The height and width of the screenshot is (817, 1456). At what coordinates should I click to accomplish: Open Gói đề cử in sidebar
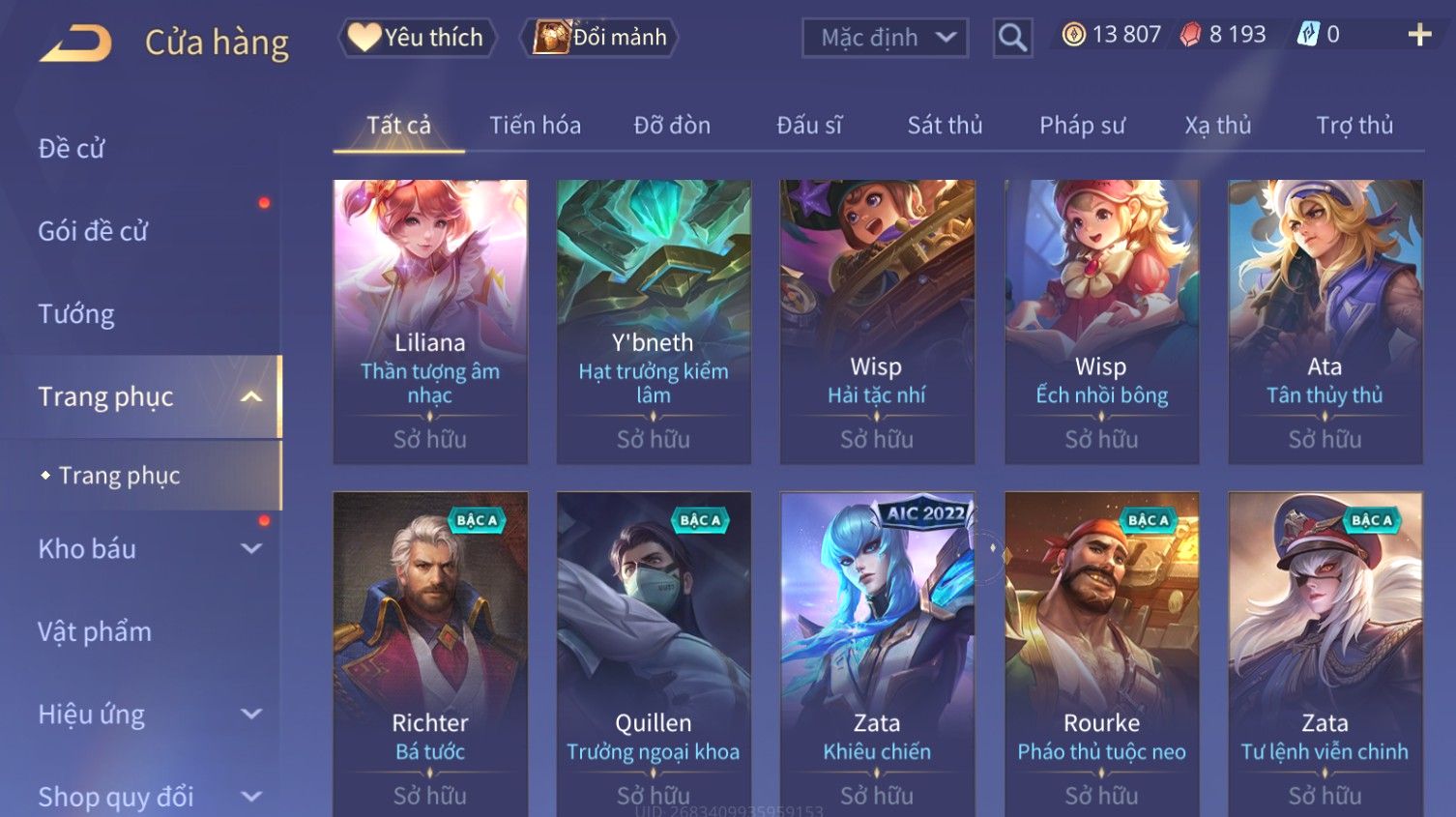[93, 231]
